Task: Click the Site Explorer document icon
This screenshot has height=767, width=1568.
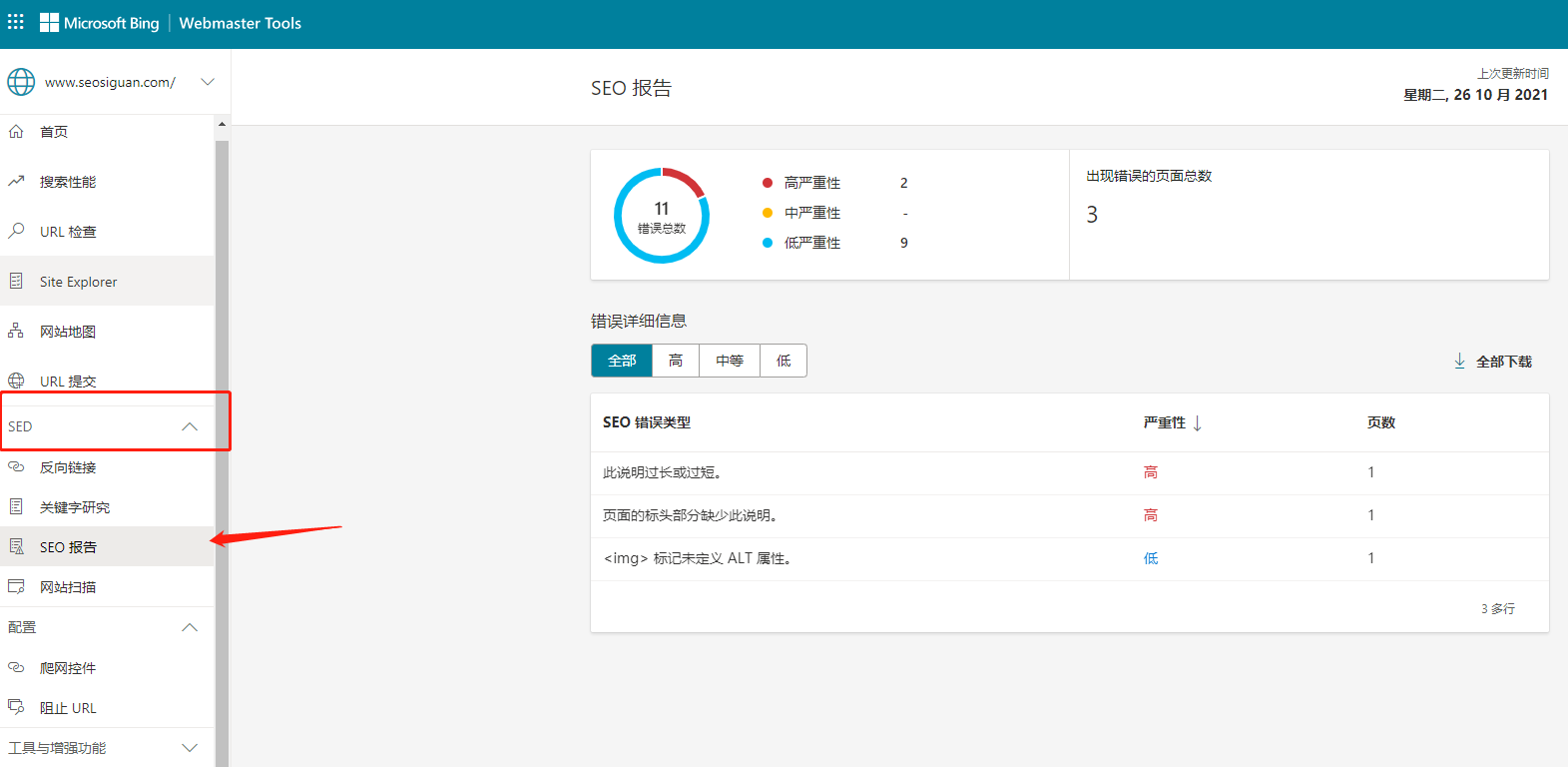Action: [x=16, y=281]
